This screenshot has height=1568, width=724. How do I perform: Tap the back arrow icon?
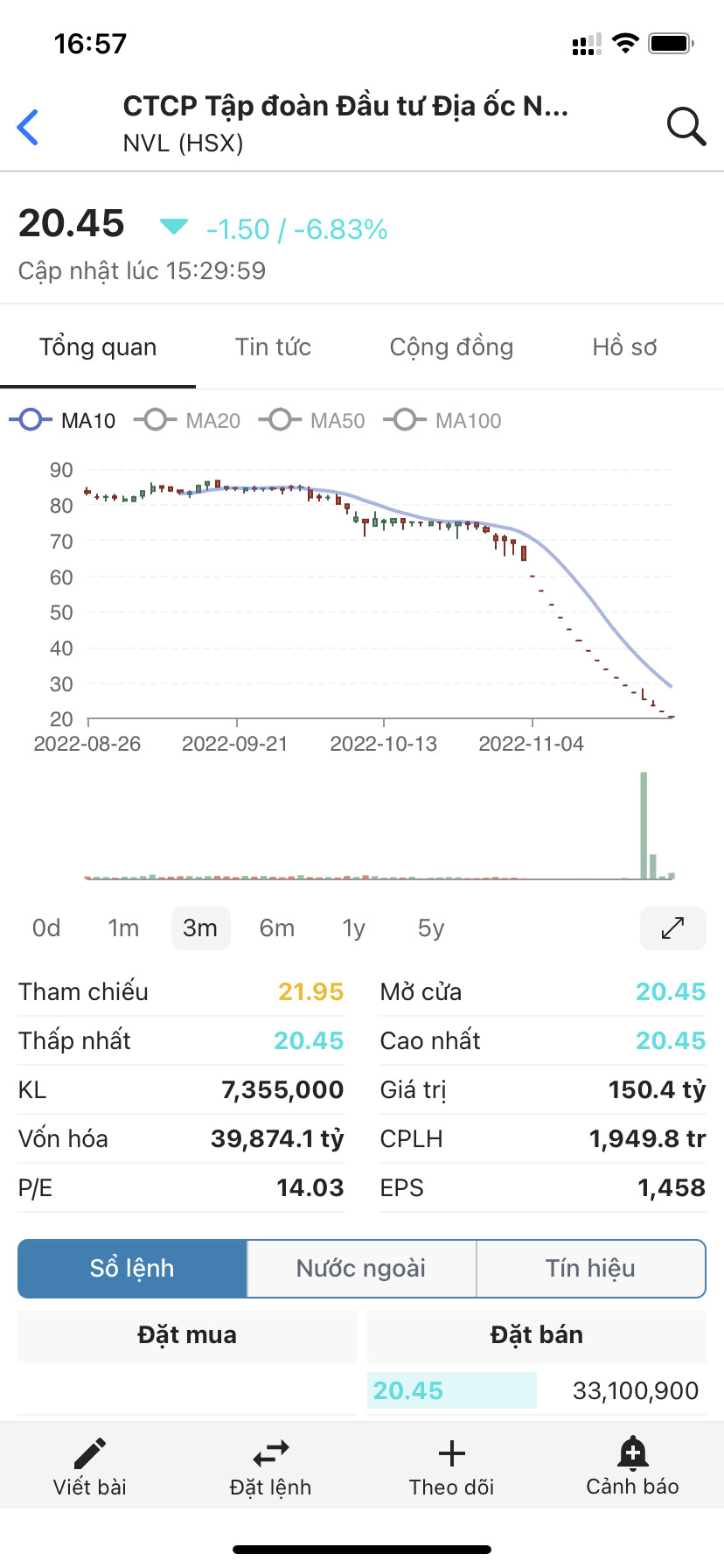(x=29, y=127)
